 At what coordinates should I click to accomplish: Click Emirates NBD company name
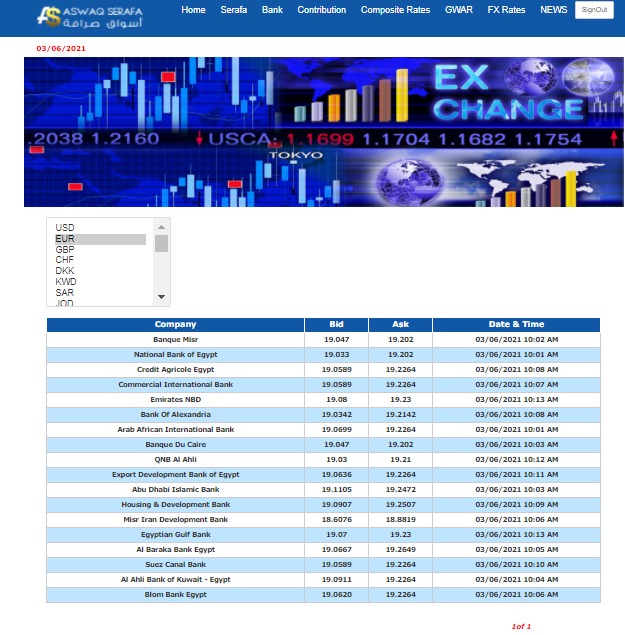(175, 399)
